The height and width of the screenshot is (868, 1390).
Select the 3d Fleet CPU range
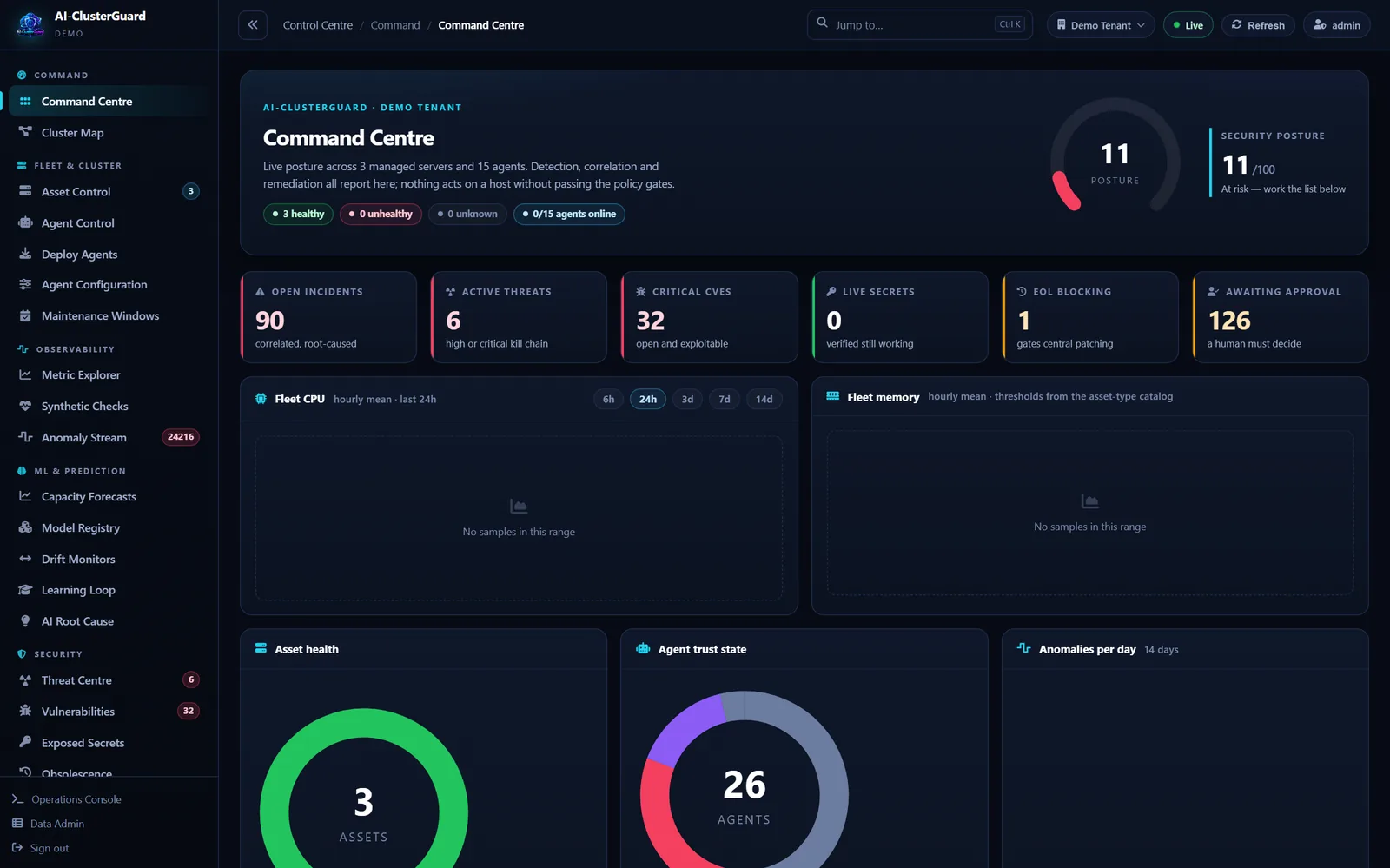[x=687, y=399]
